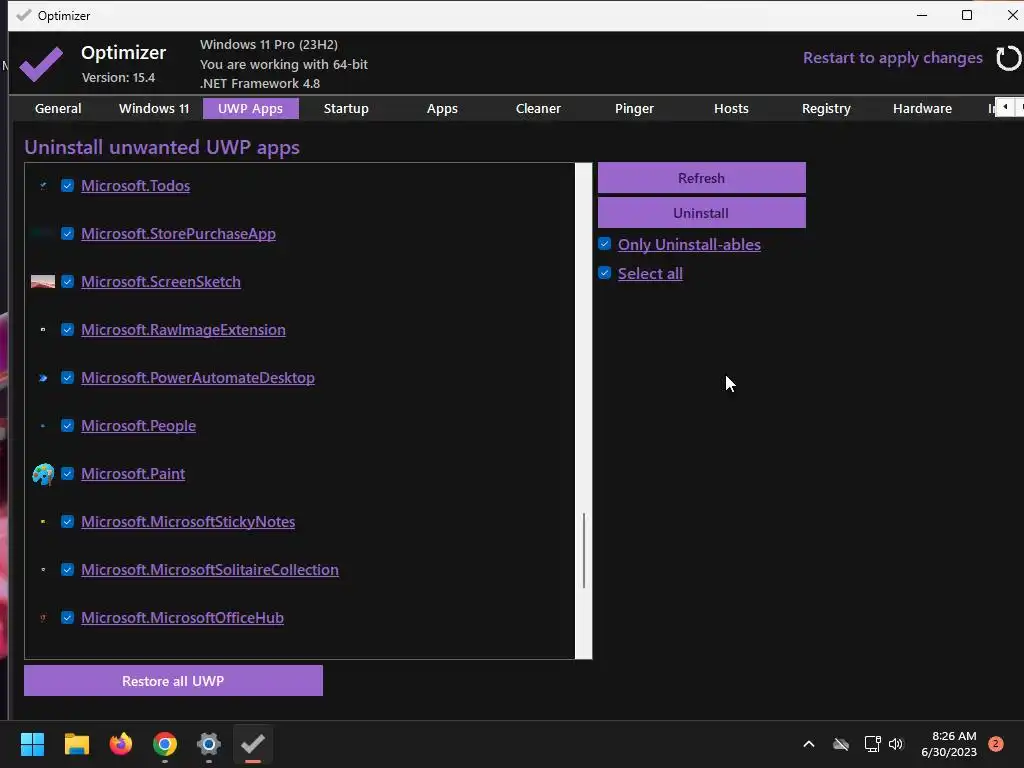
Task: Open the clock showing 8:26 AM
Action: click(x=949, y=744)
